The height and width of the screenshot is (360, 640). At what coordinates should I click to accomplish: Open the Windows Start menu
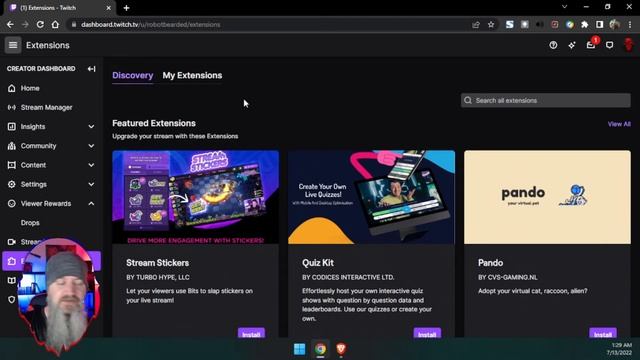pyautogui.click(x=300, y=349)
